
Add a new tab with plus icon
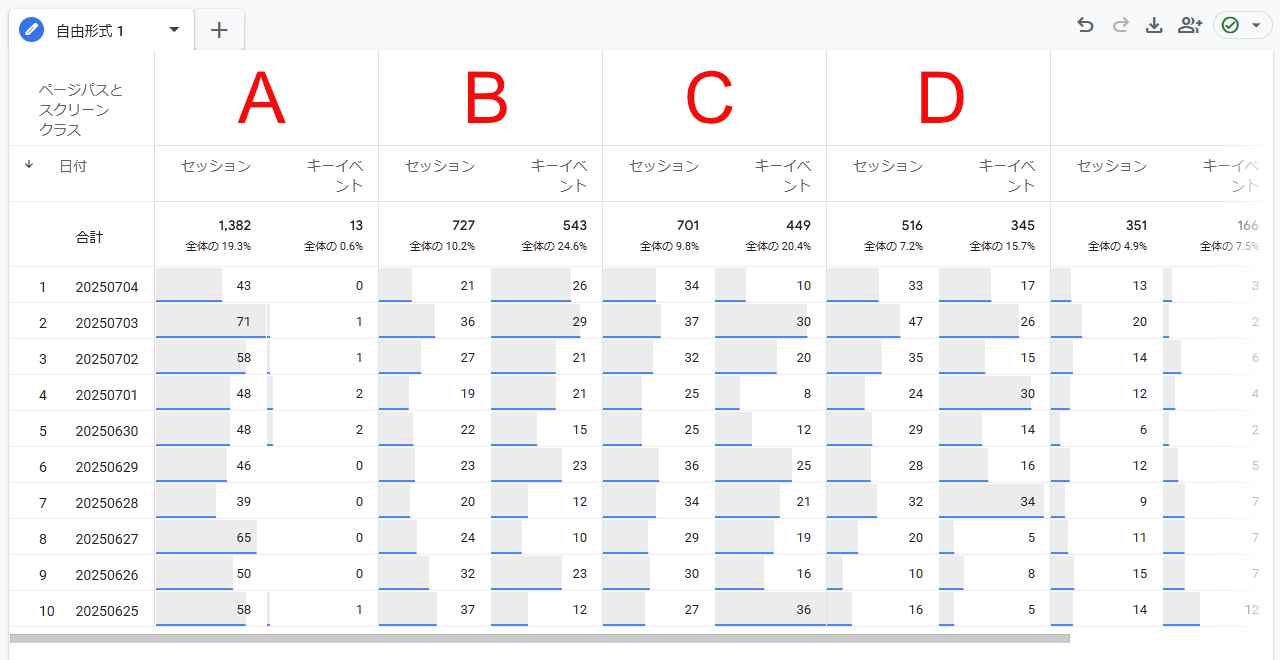[219, 30]
